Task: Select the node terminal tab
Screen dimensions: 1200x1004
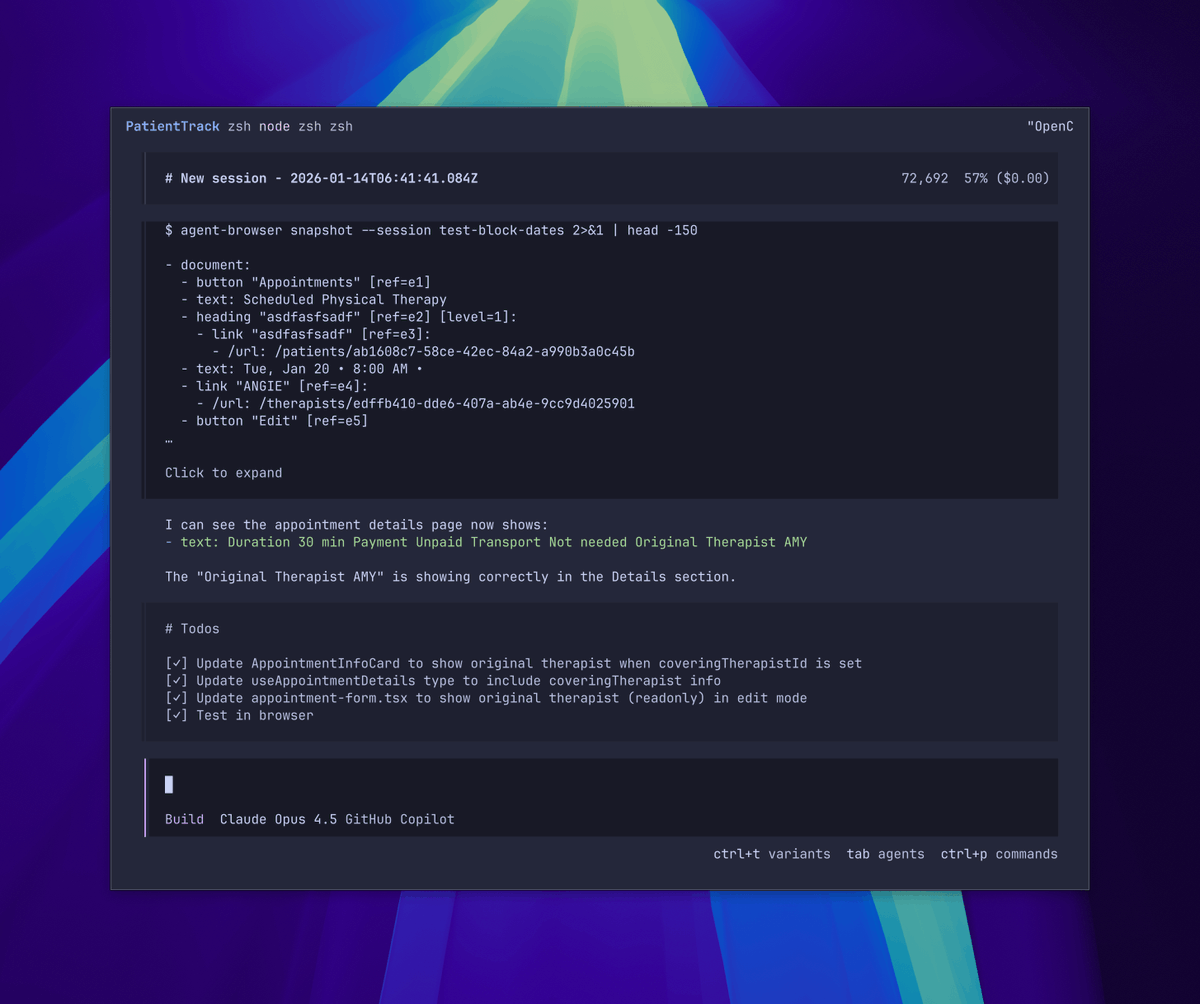Action: click(274, 127)
